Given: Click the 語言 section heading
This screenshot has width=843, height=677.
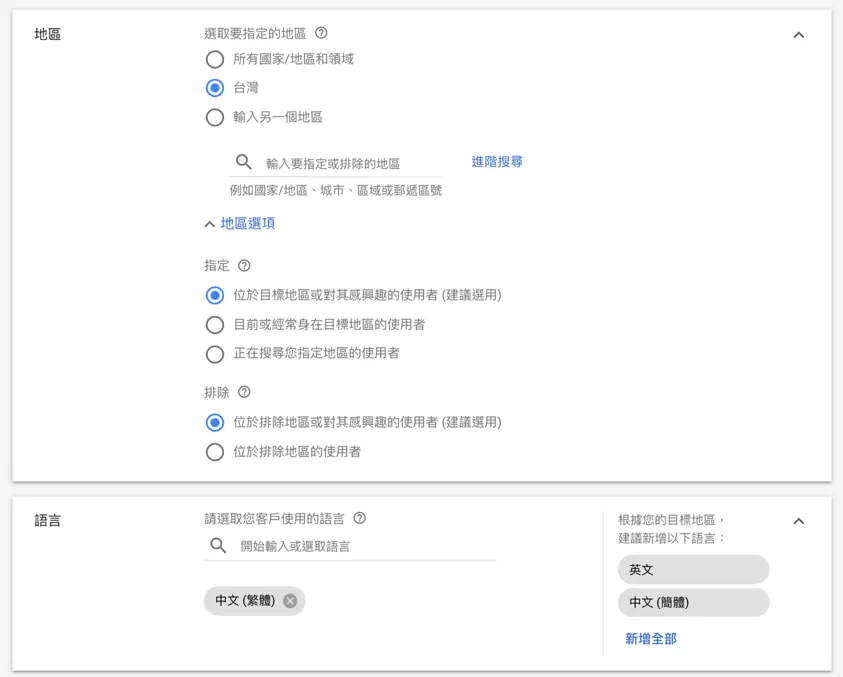Looking at the screenshot, I should (47, 521).
